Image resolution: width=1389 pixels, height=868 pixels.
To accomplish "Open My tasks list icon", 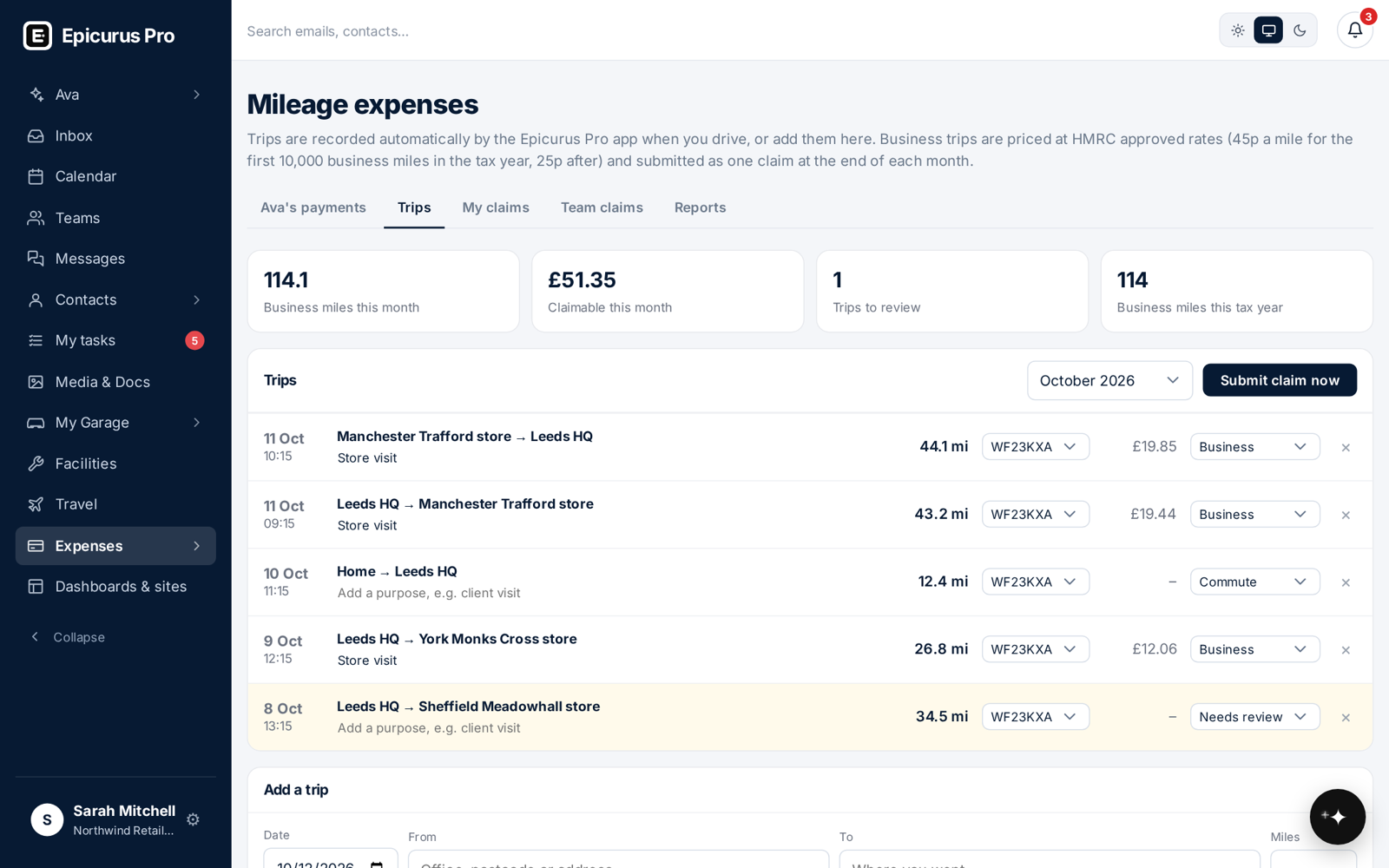I will point(36,340).
